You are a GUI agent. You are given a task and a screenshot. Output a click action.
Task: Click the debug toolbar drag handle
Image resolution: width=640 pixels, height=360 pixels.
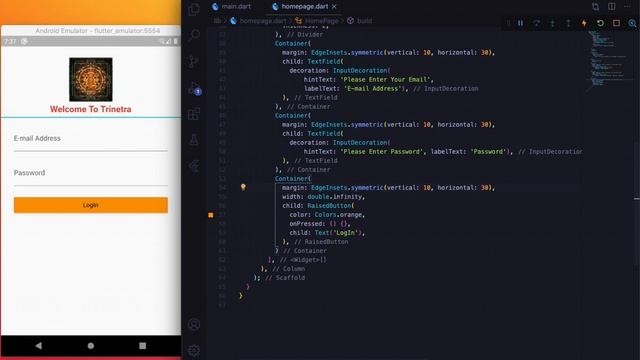point(509,23)
